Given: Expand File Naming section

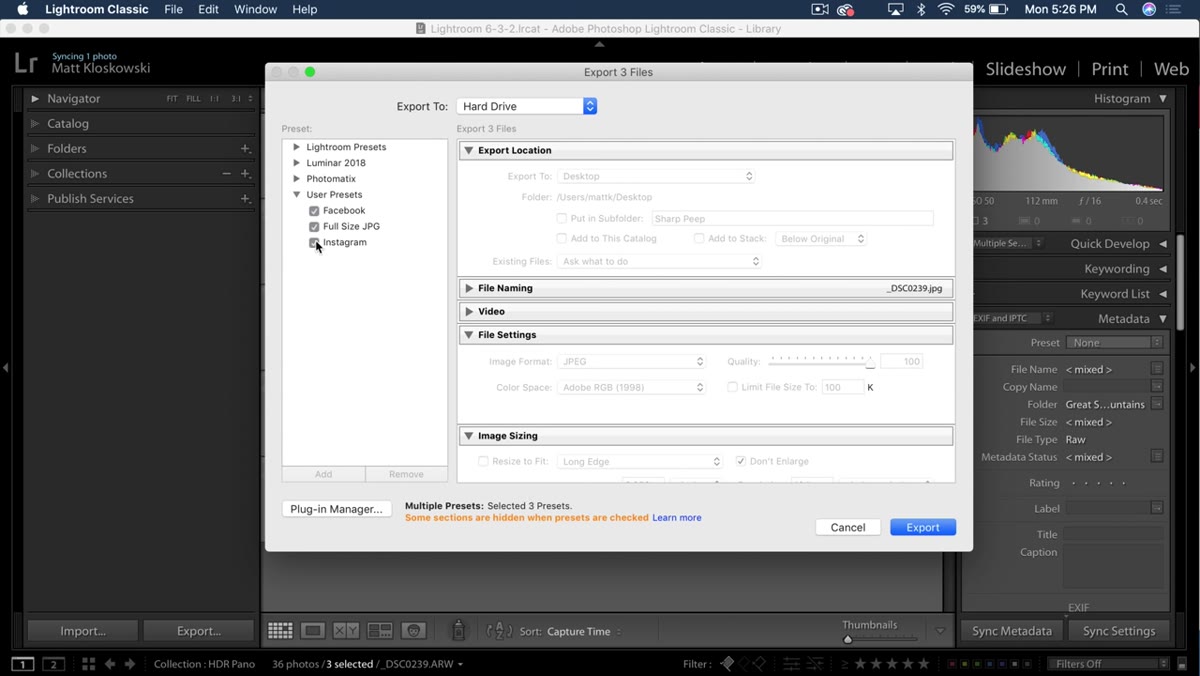Looking at the screenshot, I should pos(469,288).
